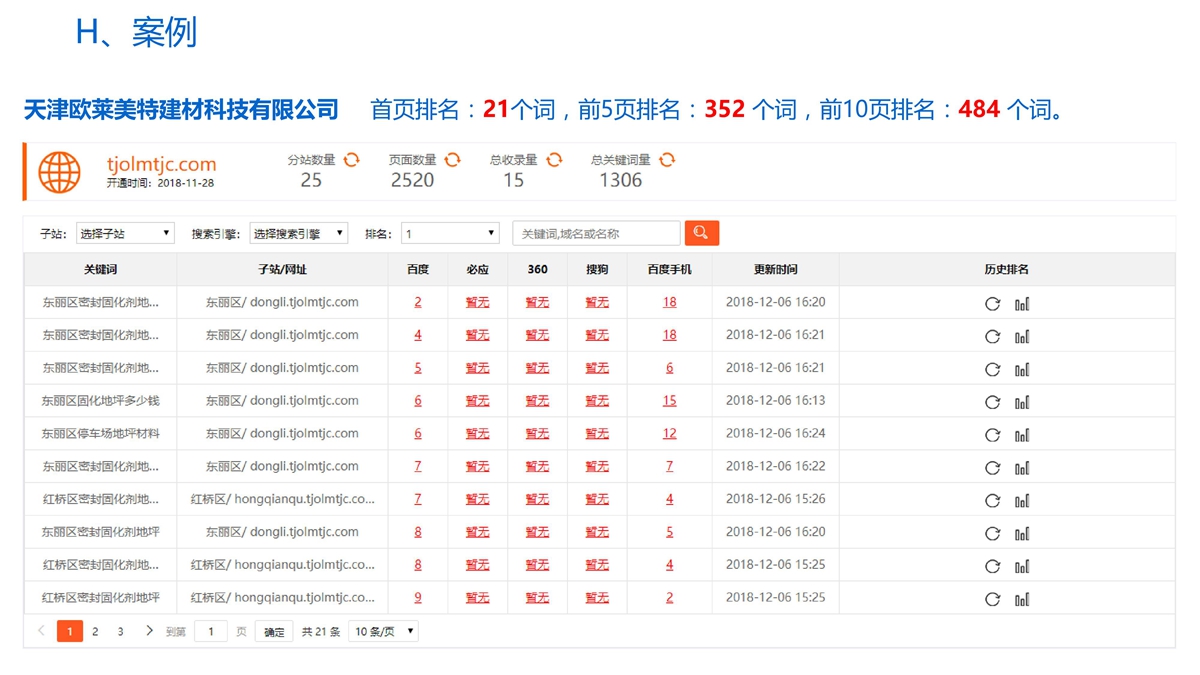Change the 10条/页 page size dropdown

point(383,632)
